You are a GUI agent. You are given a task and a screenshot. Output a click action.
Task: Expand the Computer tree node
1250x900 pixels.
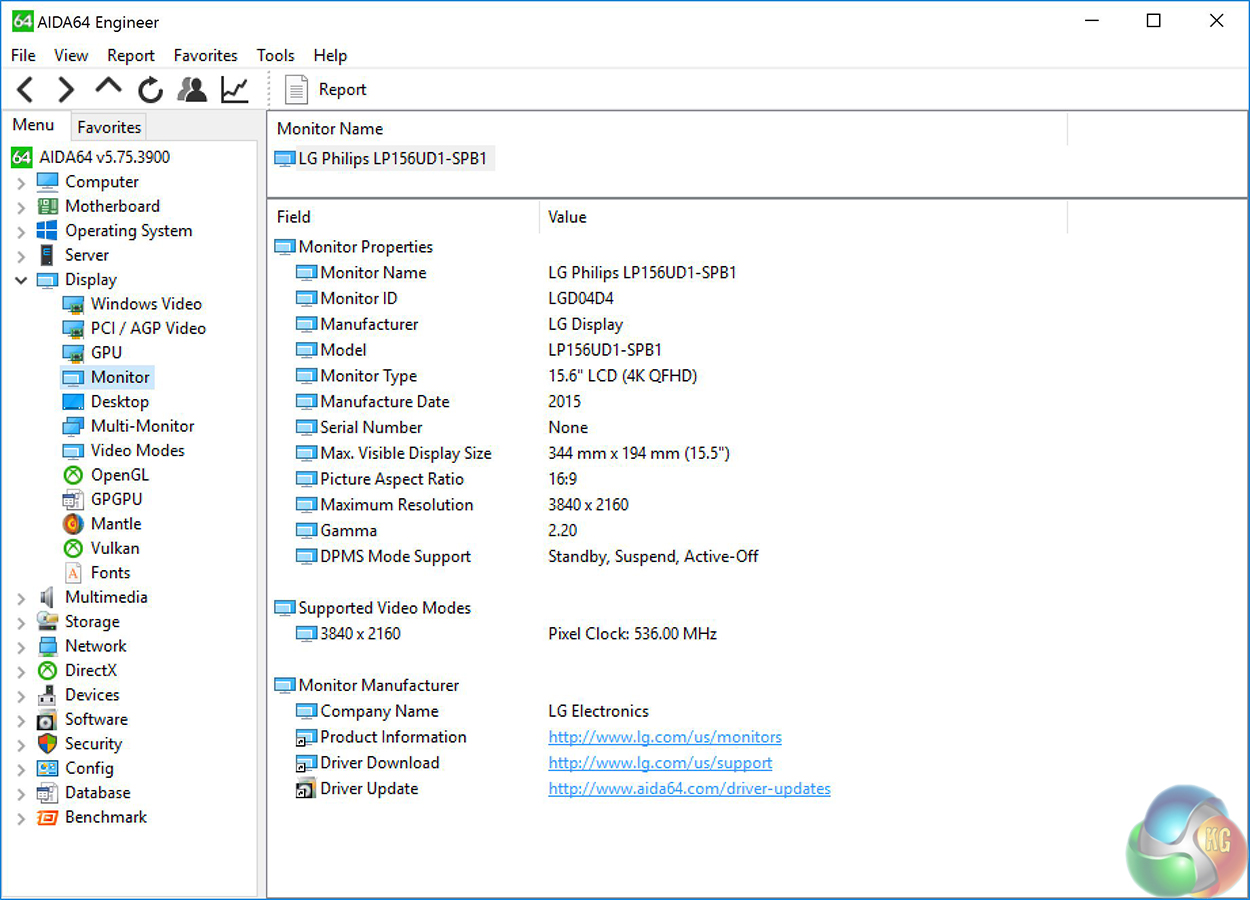click(21, 183)
